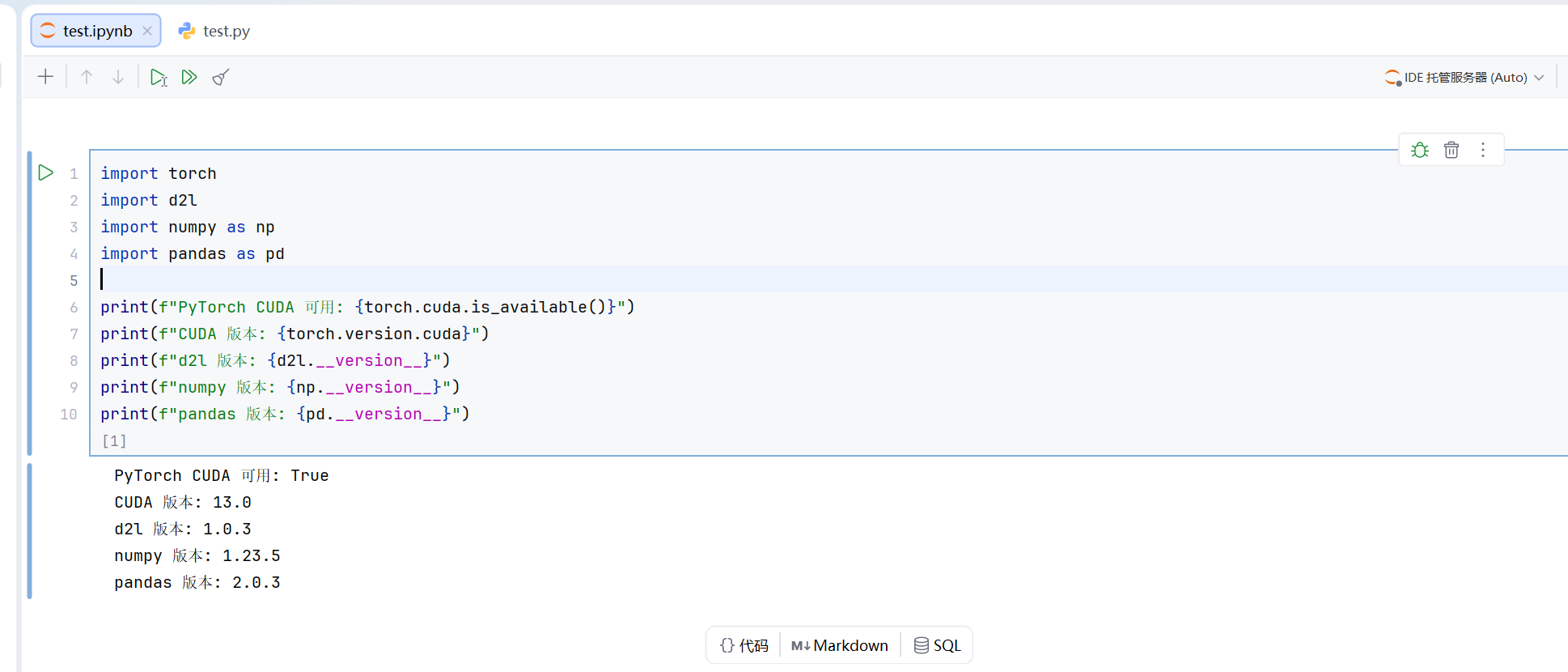Click 'import pandas as pd' line
1568x672 pixels.
pos(193,253)
